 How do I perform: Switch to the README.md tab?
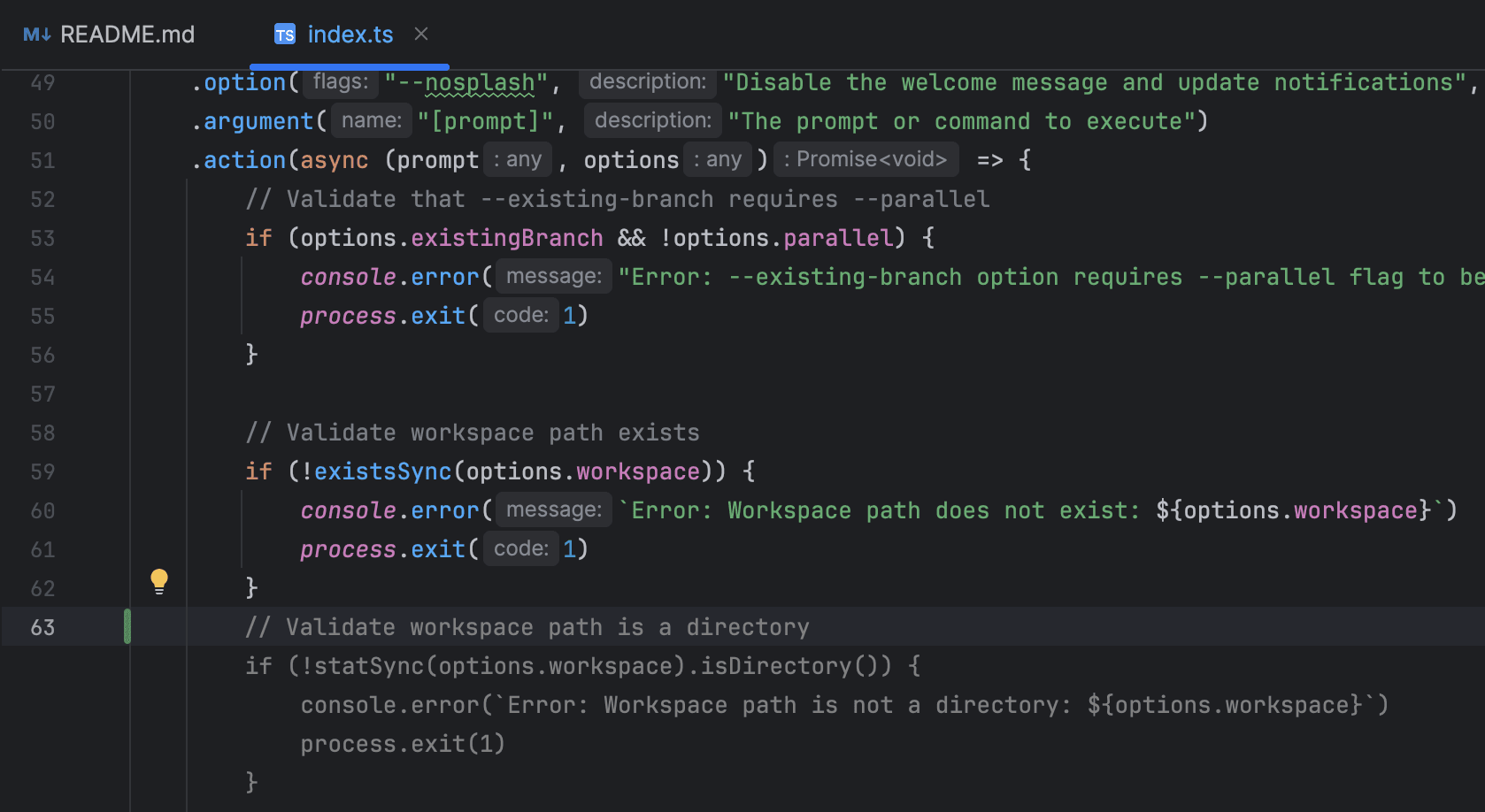(127, 34)
